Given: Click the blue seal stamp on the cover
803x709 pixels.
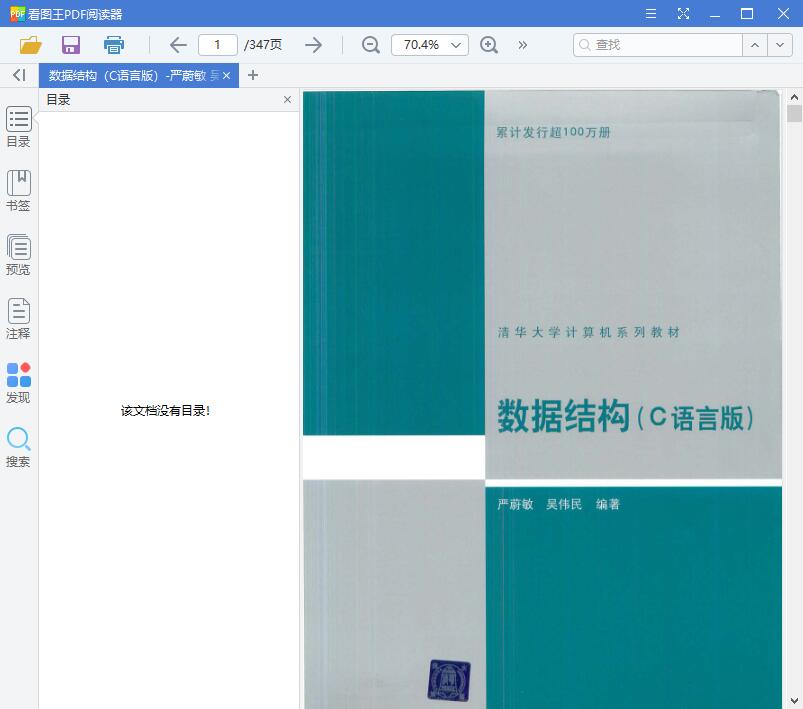Looking at the screenshot, I should pos(449,680).
